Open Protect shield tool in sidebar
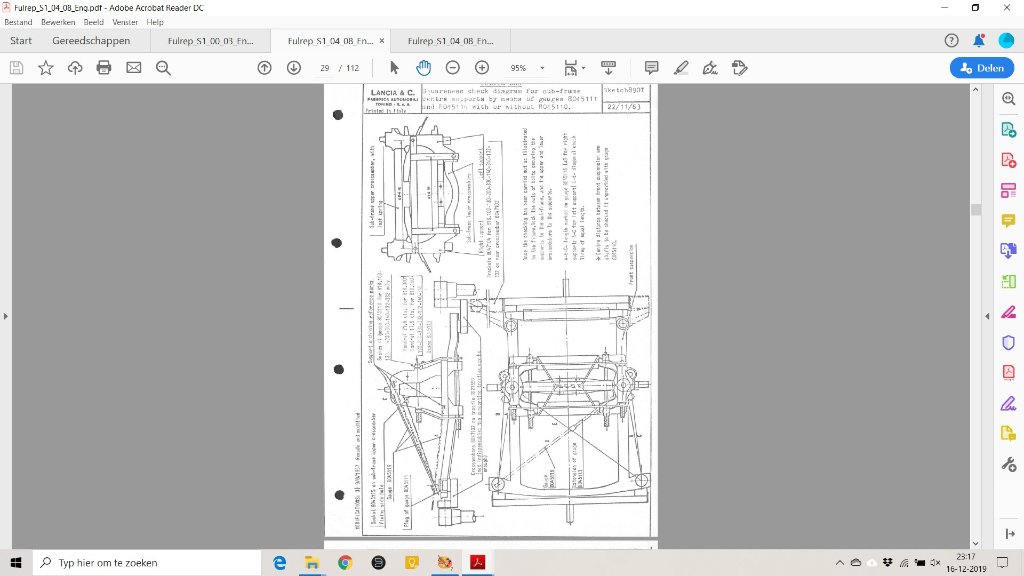This screenshot has width=1024, height=576. (1008, 342)
